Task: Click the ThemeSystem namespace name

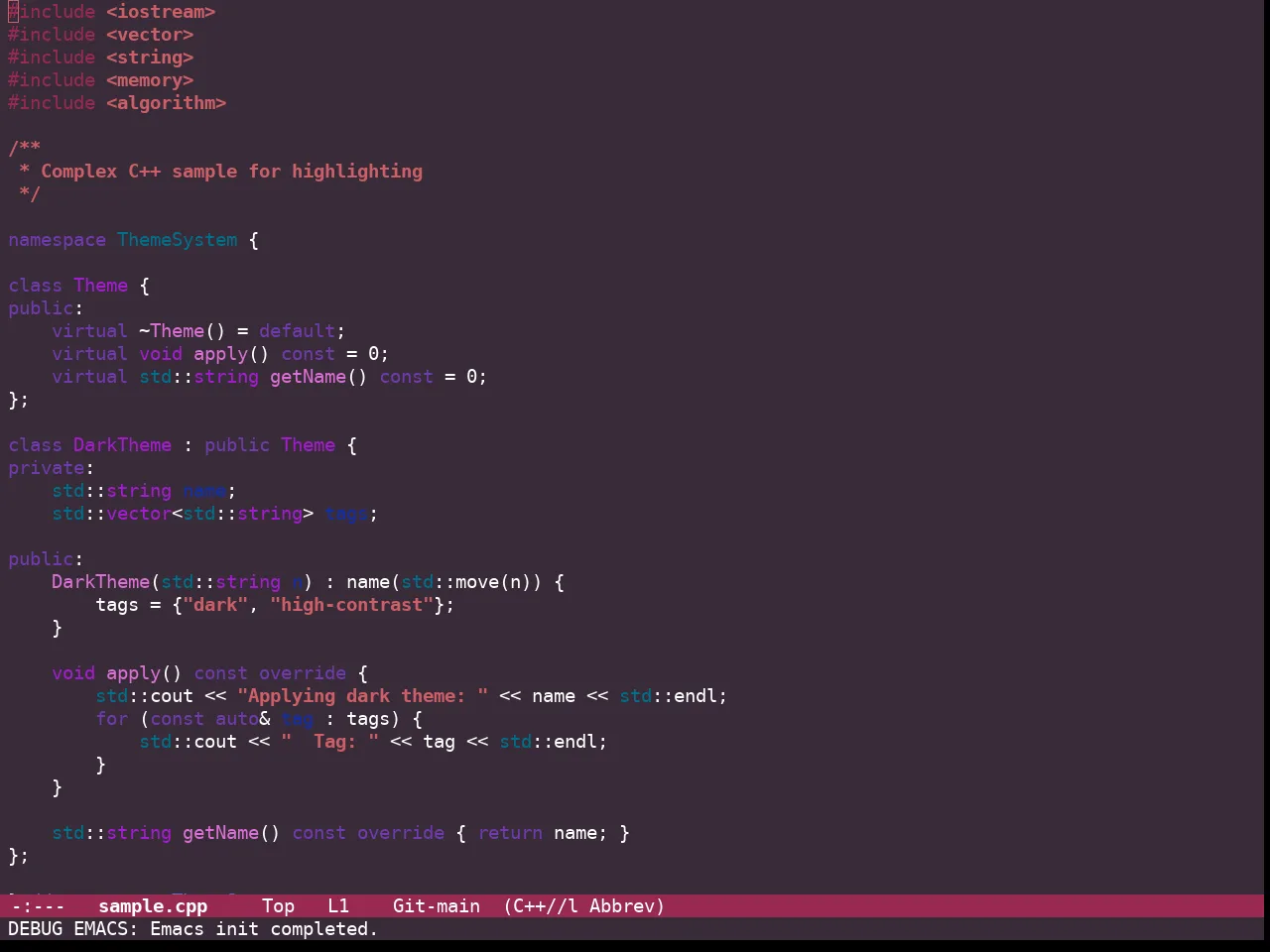Action: 178,240
